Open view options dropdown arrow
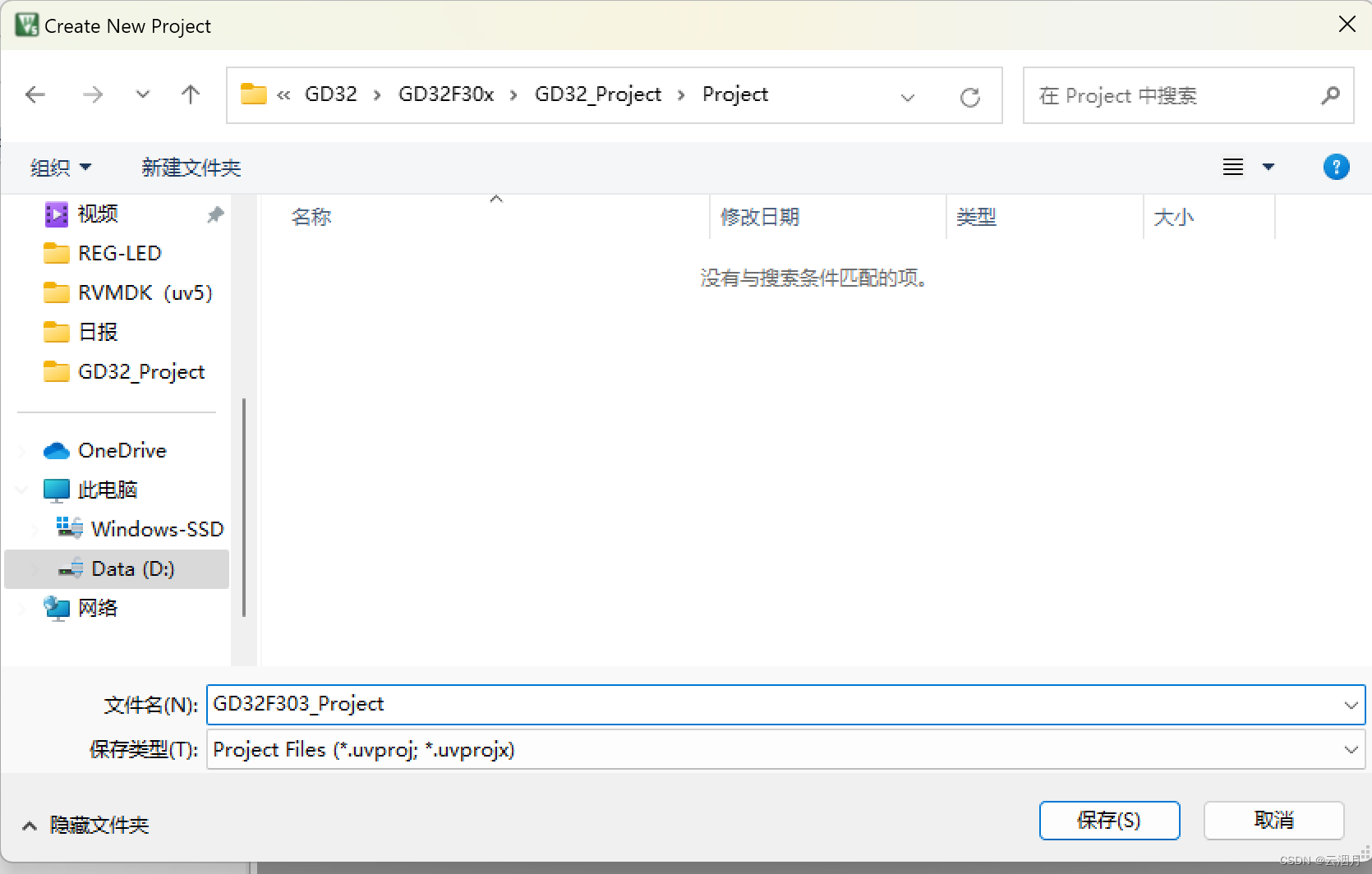The height and width of the screenshot is (874, 1372). pos(1268,168)
